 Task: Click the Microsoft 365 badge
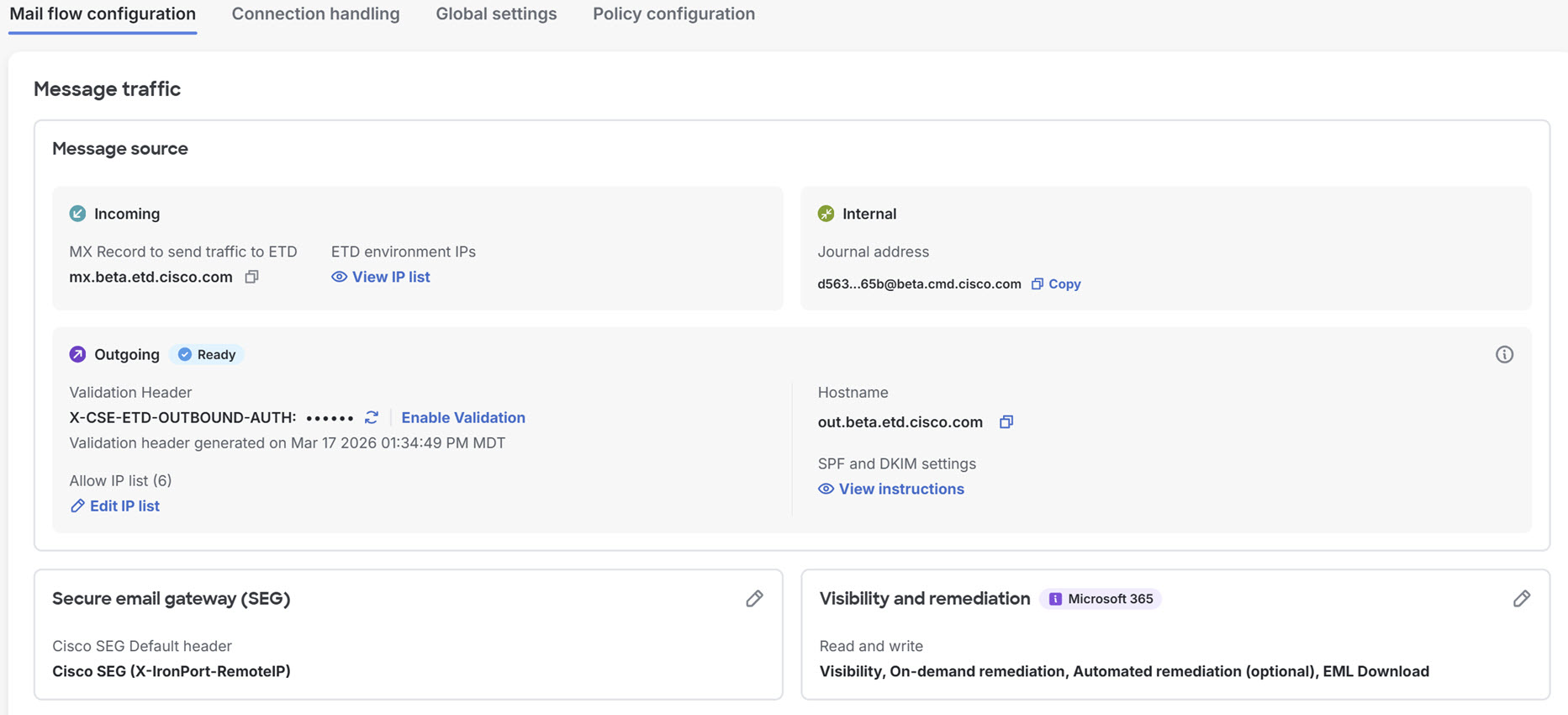(x=1101, y=599)
